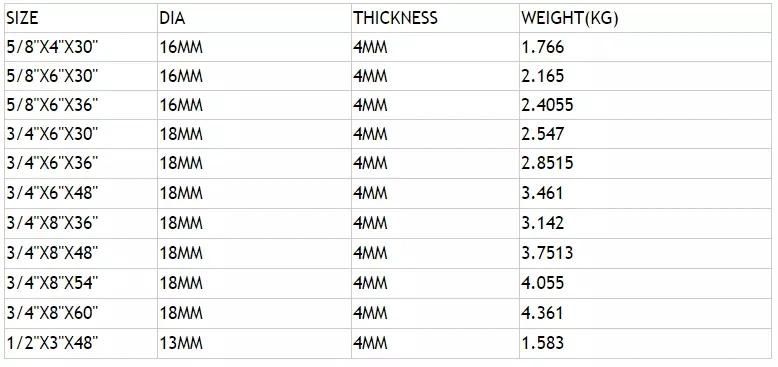Click the 3/4"X6"X48" size cell

(x=81, y=193)
